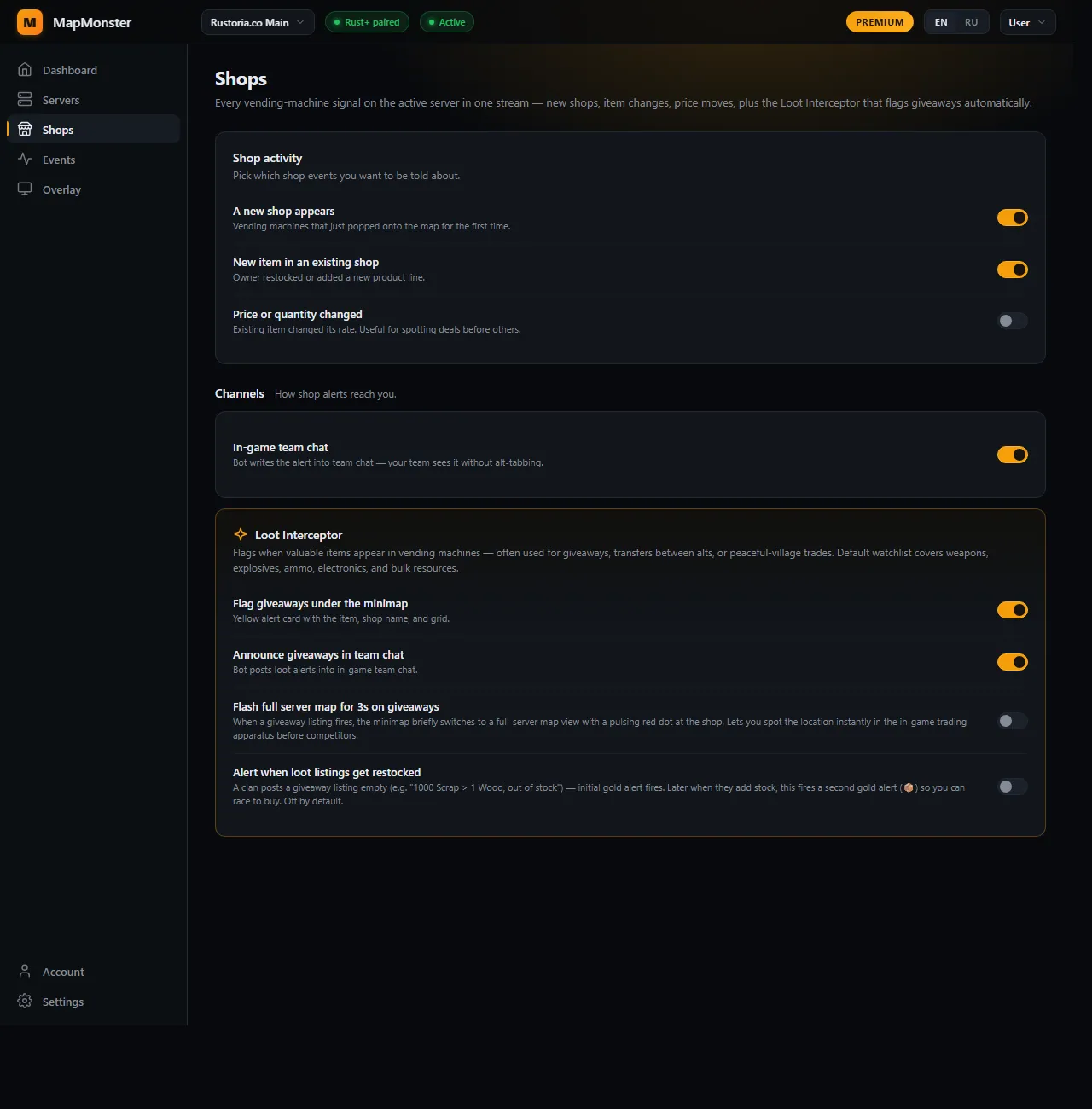1092x1109 pixels.
Task: Click 'Pick which shop events you want' text
Action: (346, 176)
